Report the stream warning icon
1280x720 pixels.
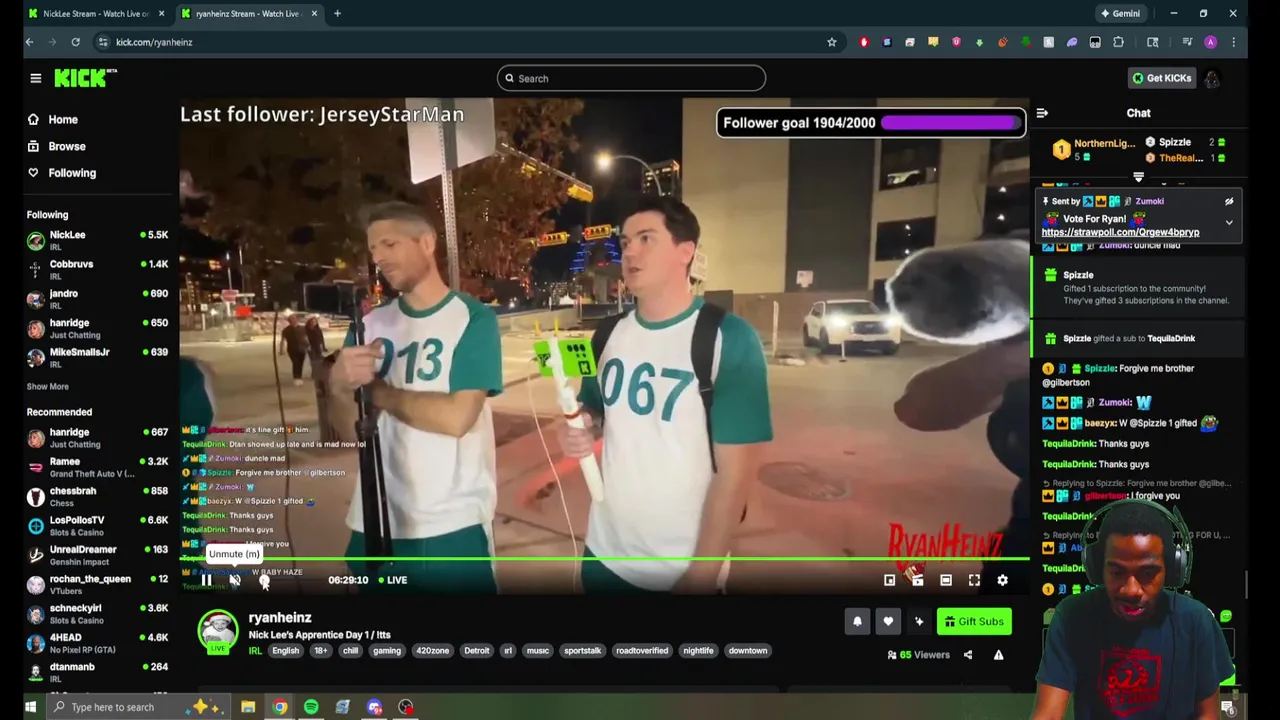pyautogui.click(x=998, y=655)
